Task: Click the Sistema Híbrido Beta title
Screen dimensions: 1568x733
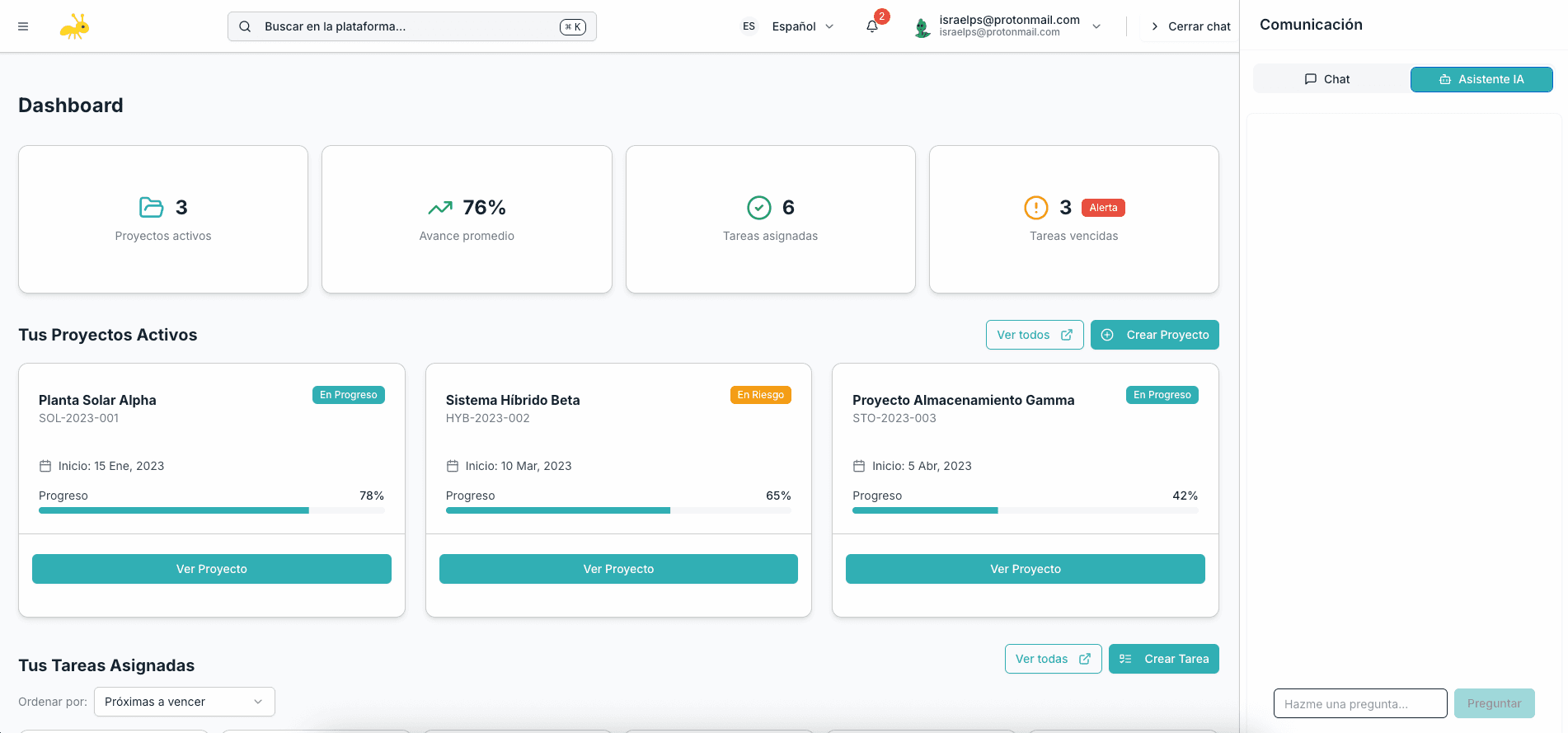Action: 513,400
